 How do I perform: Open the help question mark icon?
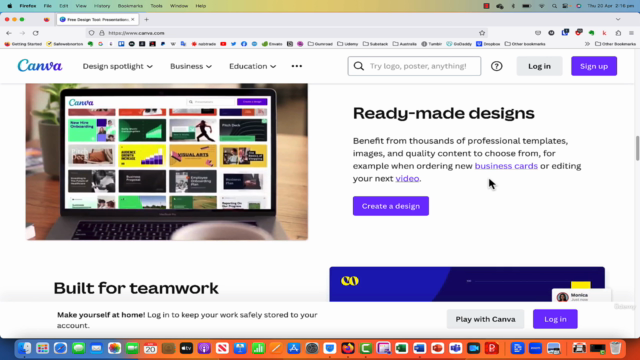[496, 66]
